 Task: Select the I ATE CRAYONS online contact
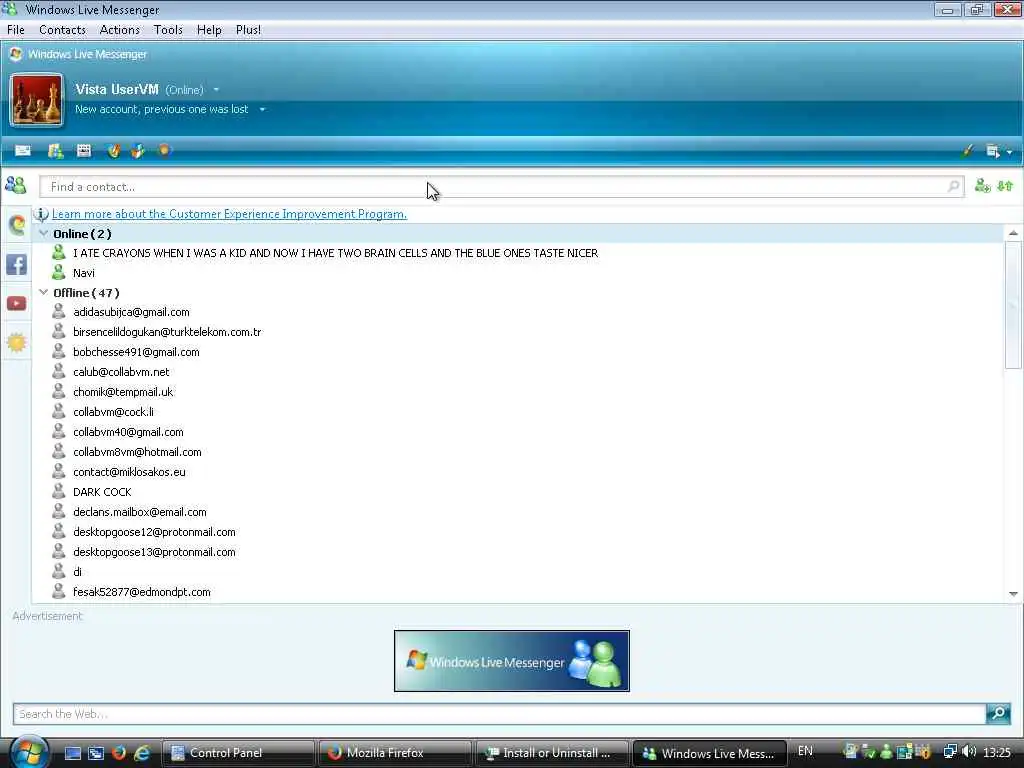pos(335,253)
